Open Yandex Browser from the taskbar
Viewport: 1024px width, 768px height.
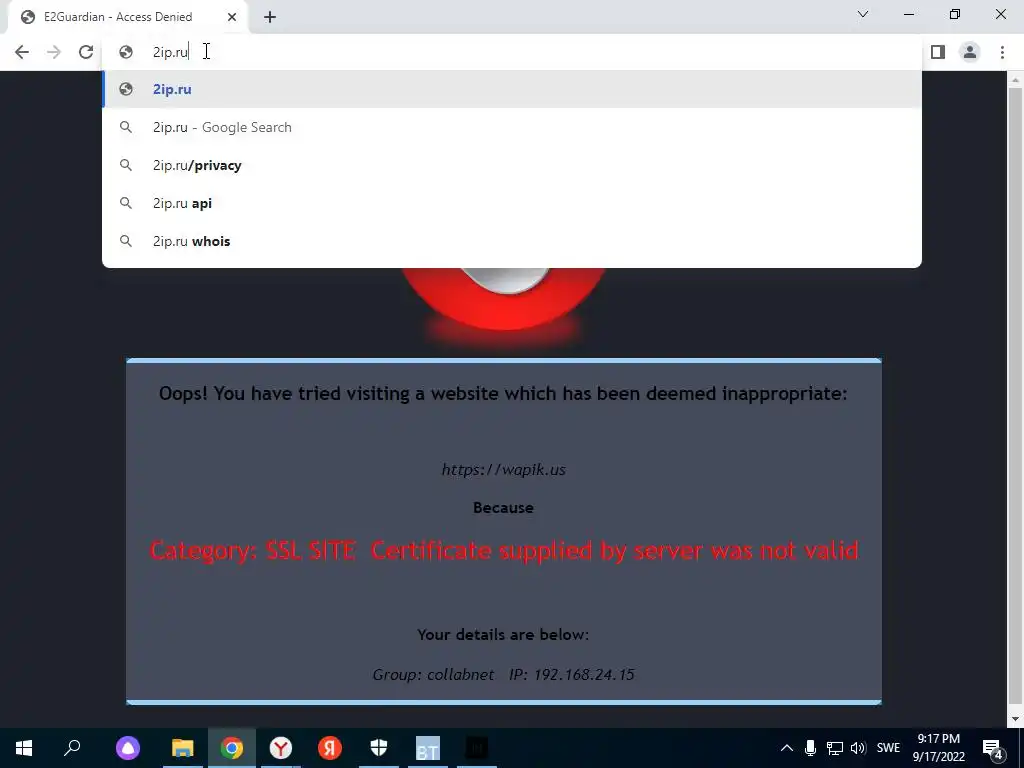click(x=281, y=748)
